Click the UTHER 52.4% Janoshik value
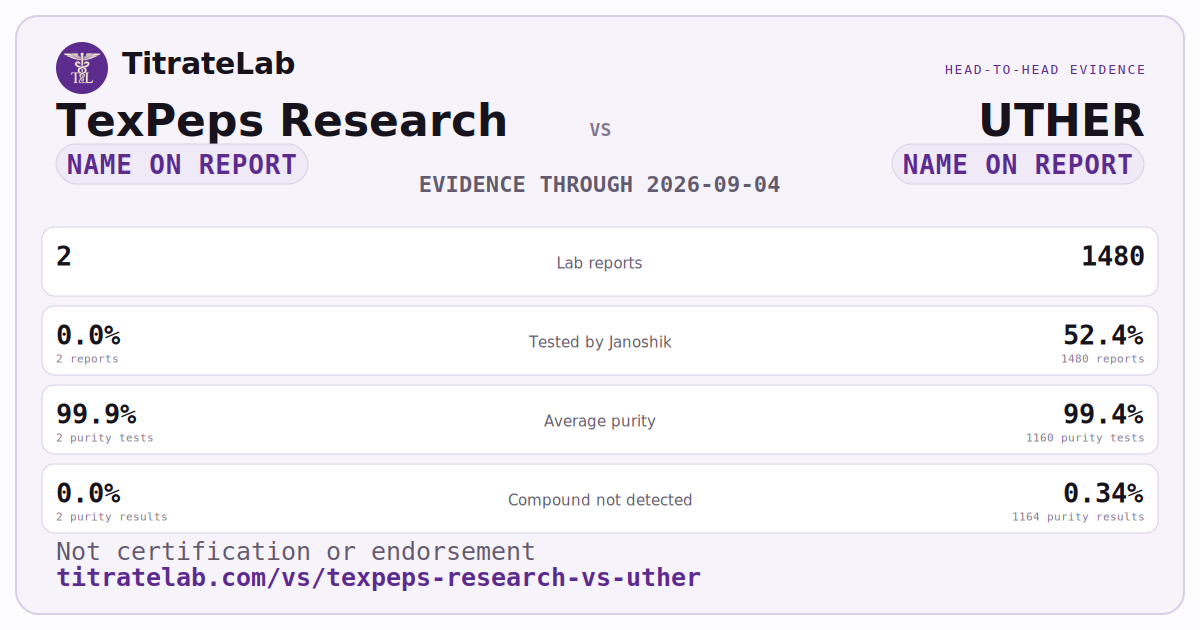 point(1104,335)
